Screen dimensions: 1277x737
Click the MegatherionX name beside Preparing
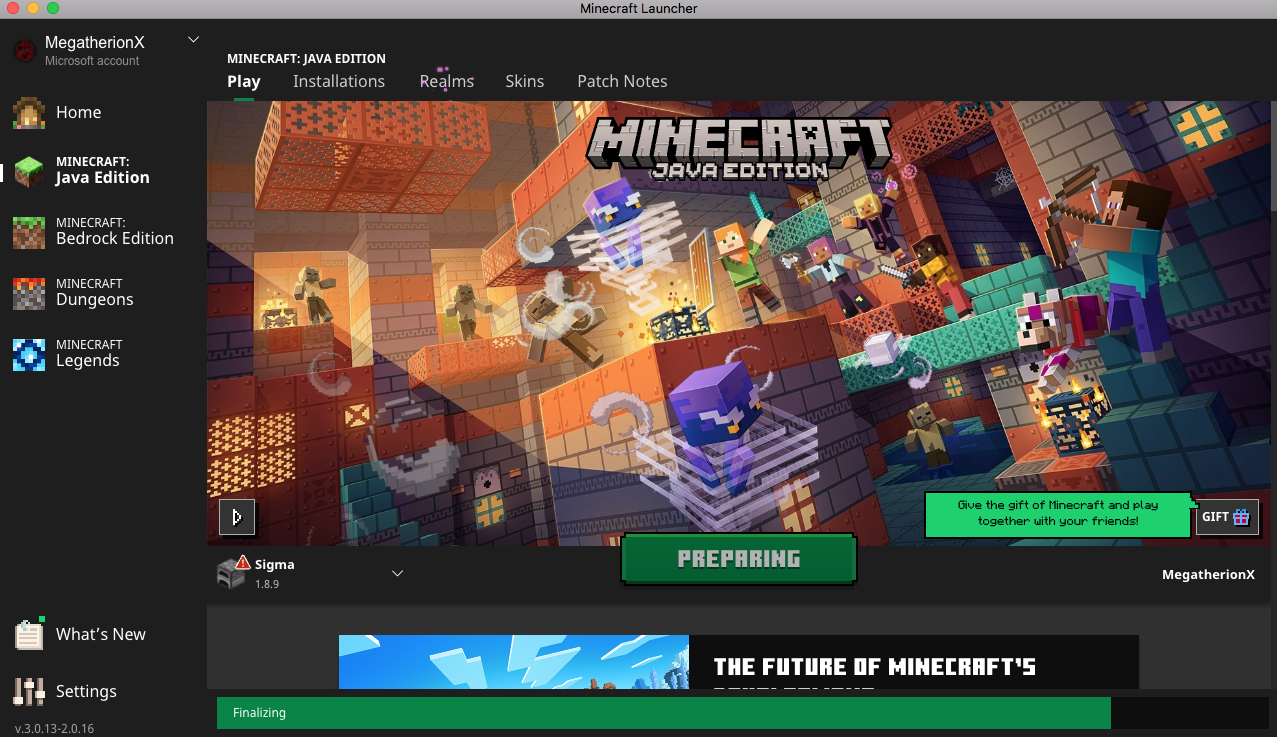click(1208, 575)
